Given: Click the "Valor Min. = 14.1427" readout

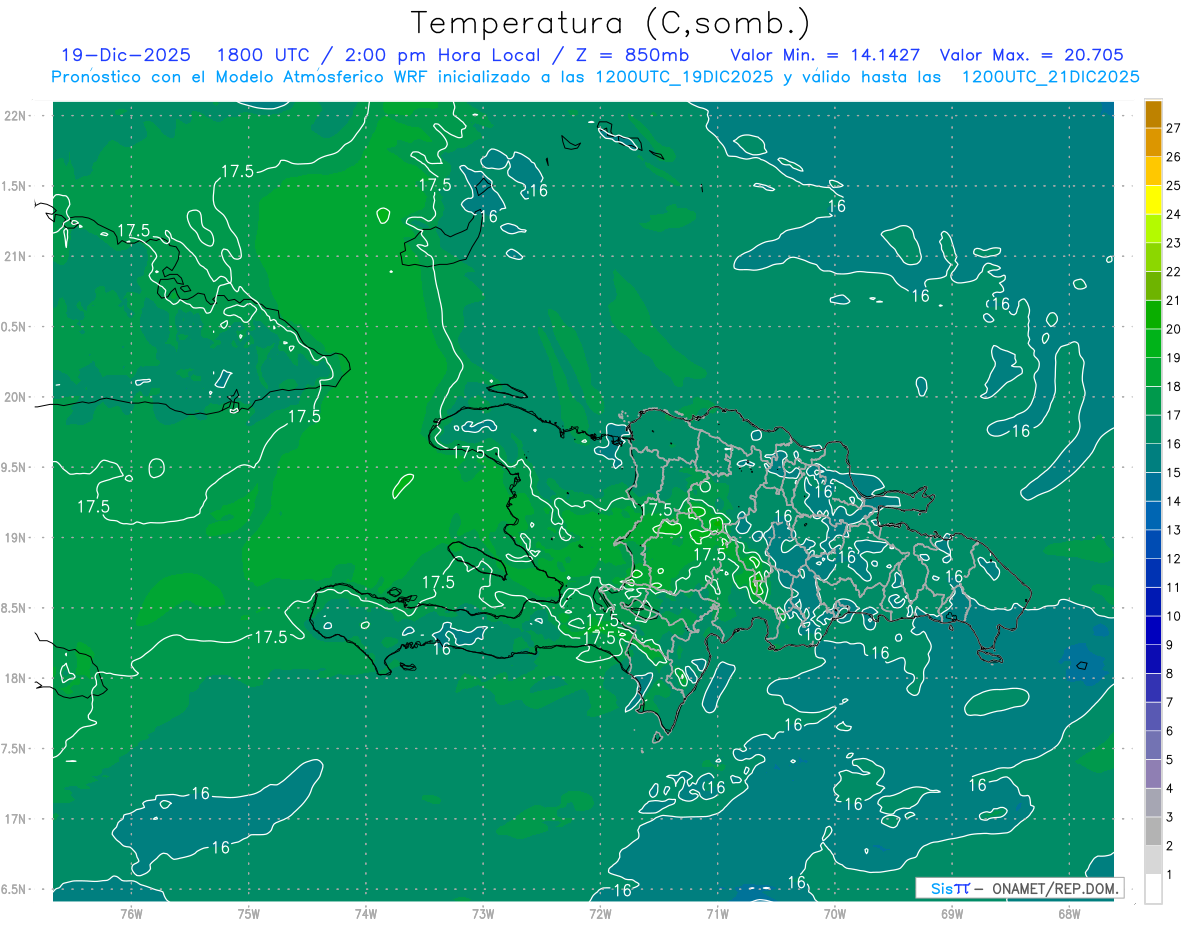Looking at the screenshot, I should coord(825,56).
